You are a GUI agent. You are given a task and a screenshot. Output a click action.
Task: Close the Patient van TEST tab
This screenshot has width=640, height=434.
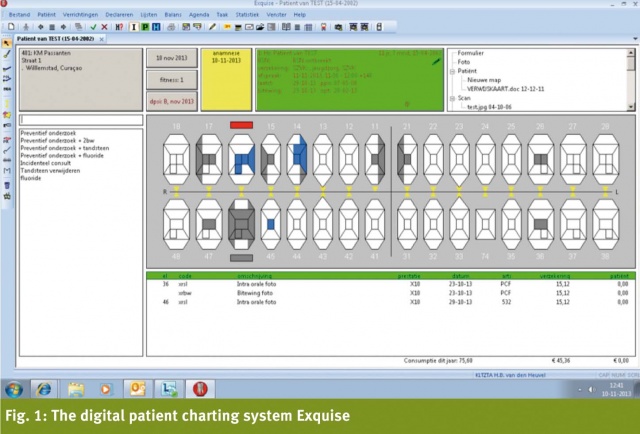[x=102, y=39]
